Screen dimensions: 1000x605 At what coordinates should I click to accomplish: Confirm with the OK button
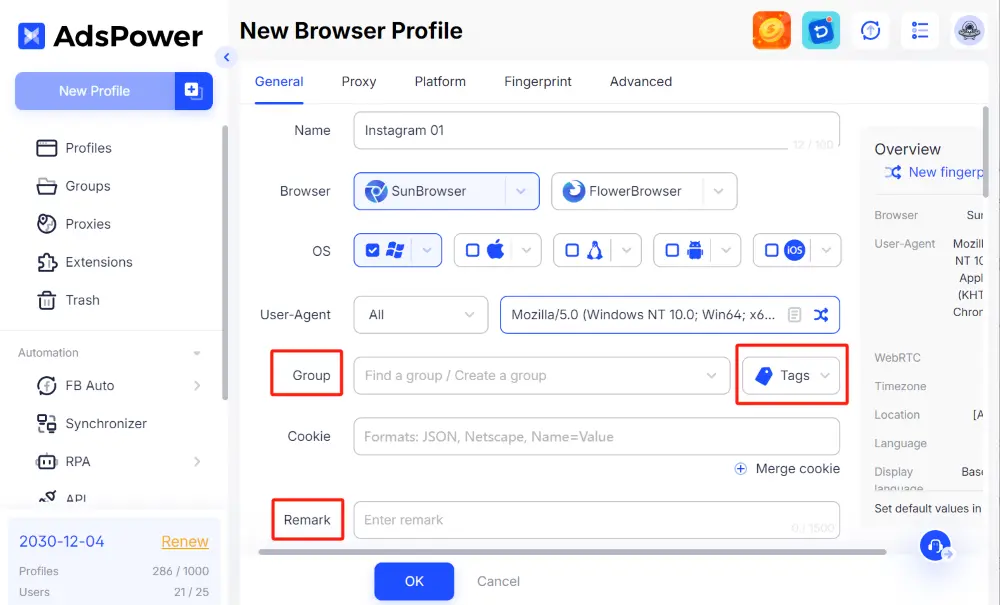(x=414, y=581)
